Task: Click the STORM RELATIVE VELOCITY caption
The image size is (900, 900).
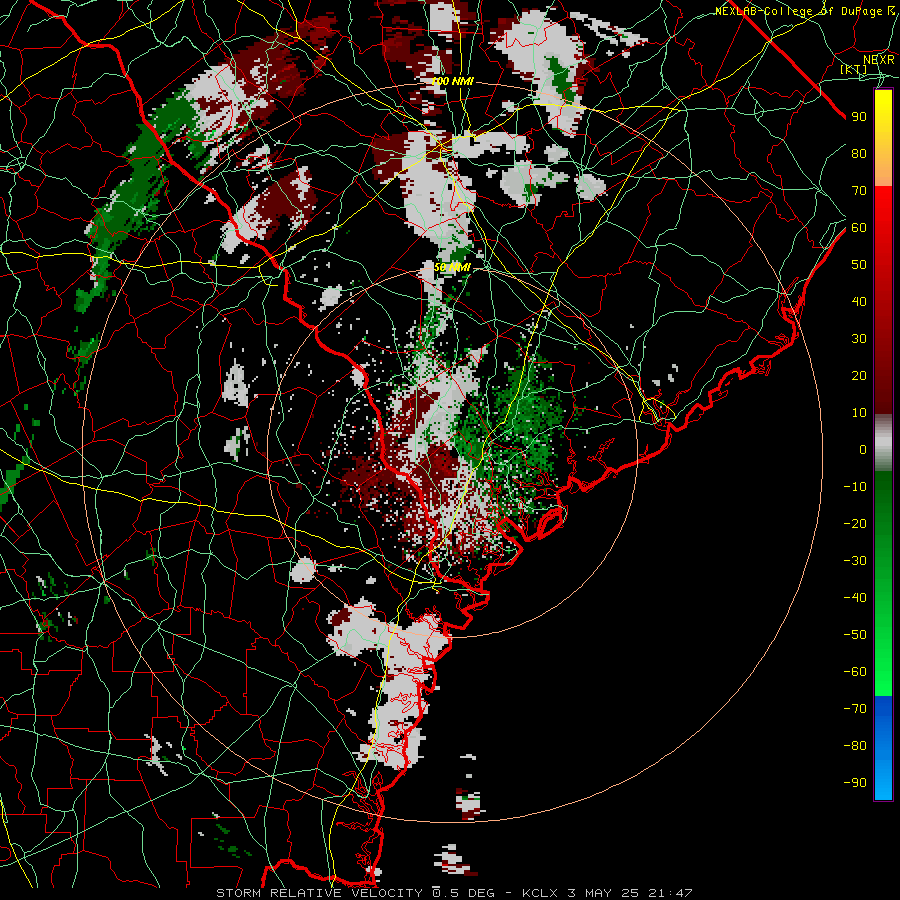Action: coord(319,893)
